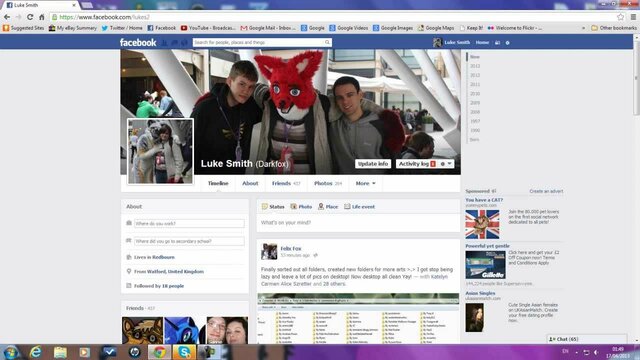Open friend requests icon in Facebook bar
Viewport: 640px width, 360px height.
coord(164,42)
